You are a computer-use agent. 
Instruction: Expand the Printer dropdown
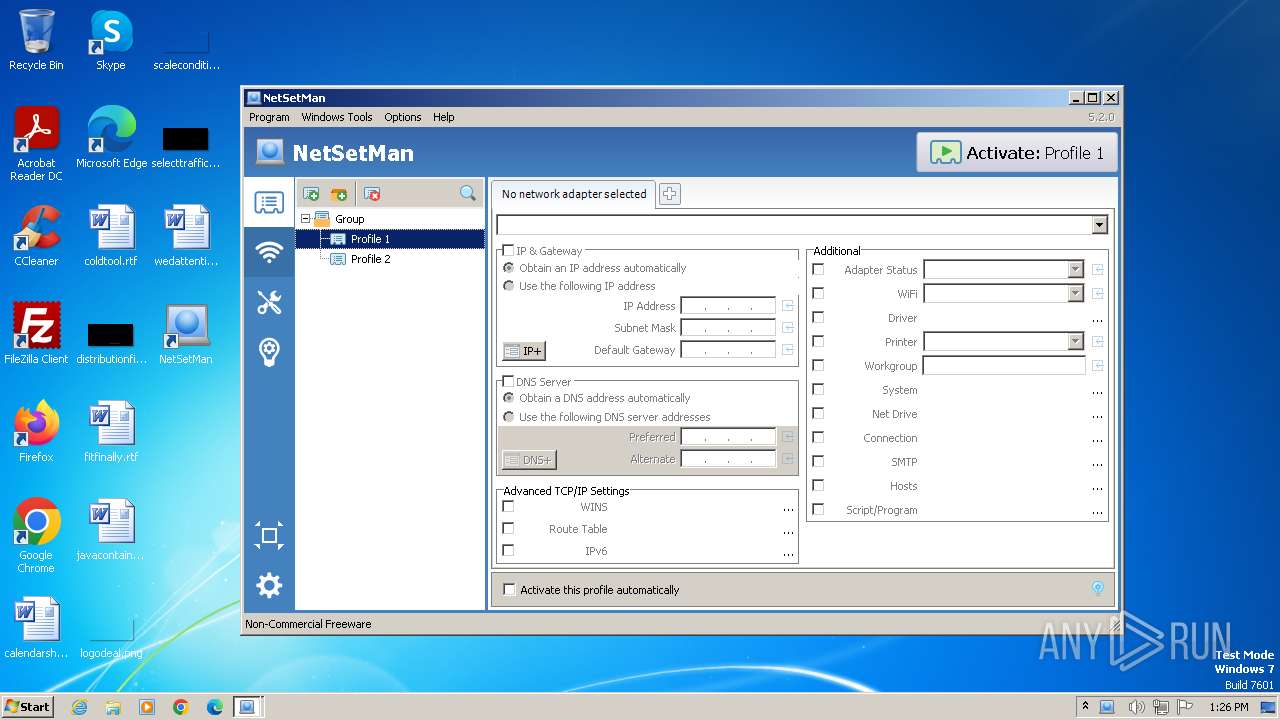(x=1075, y=342)
